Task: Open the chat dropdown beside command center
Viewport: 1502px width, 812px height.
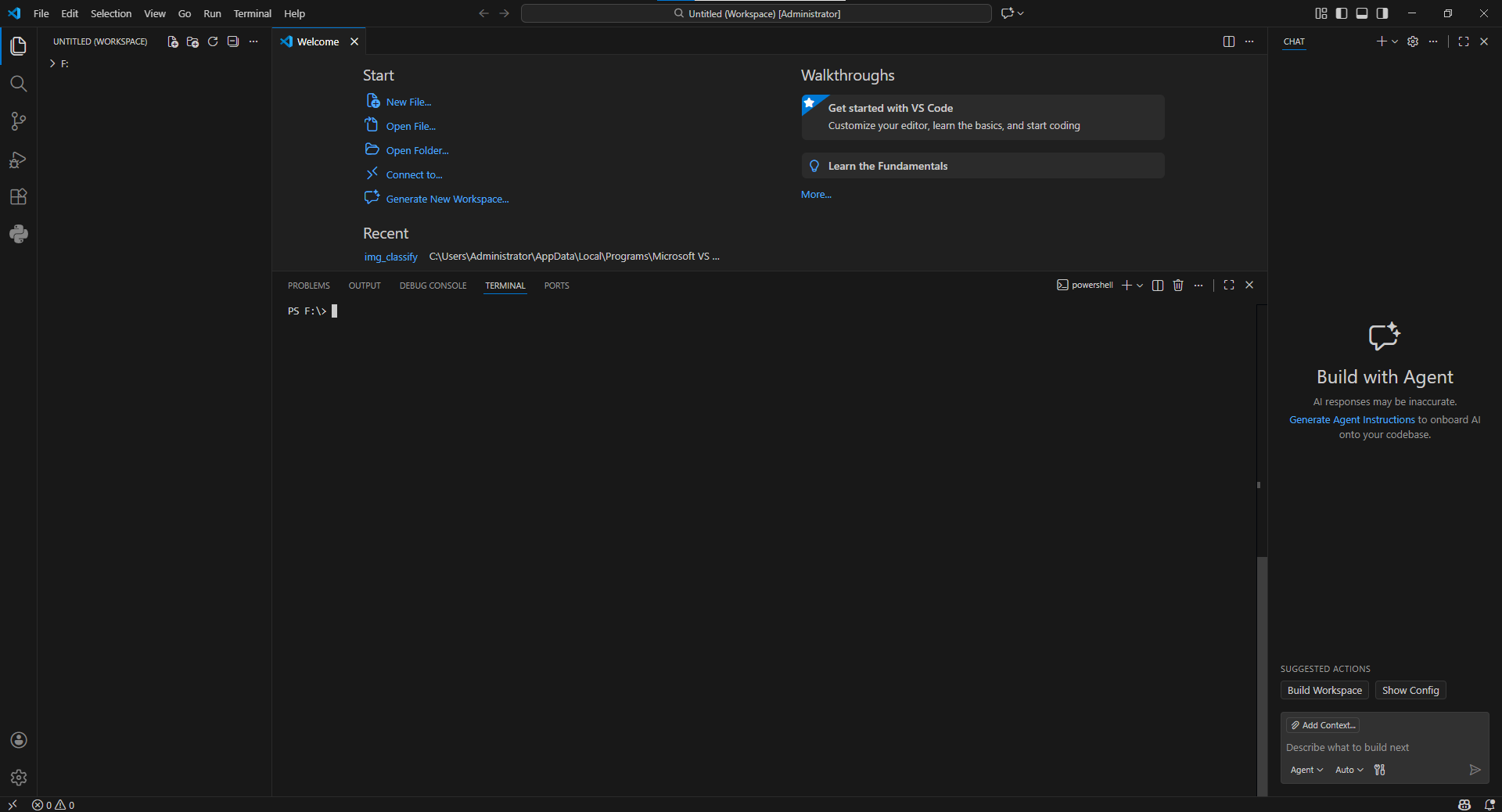Action: tap(1021, 13)
